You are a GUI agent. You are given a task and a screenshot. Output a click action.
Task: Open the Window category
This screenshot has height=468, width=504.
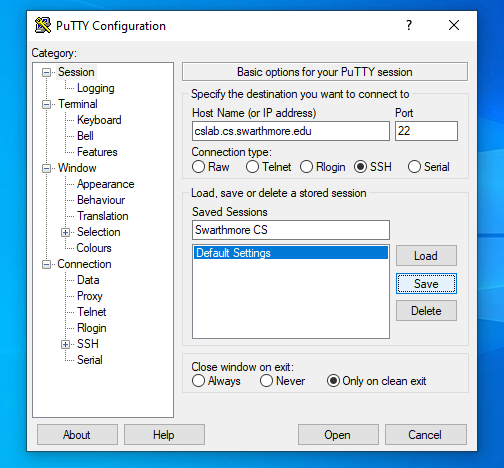point(77,168)
